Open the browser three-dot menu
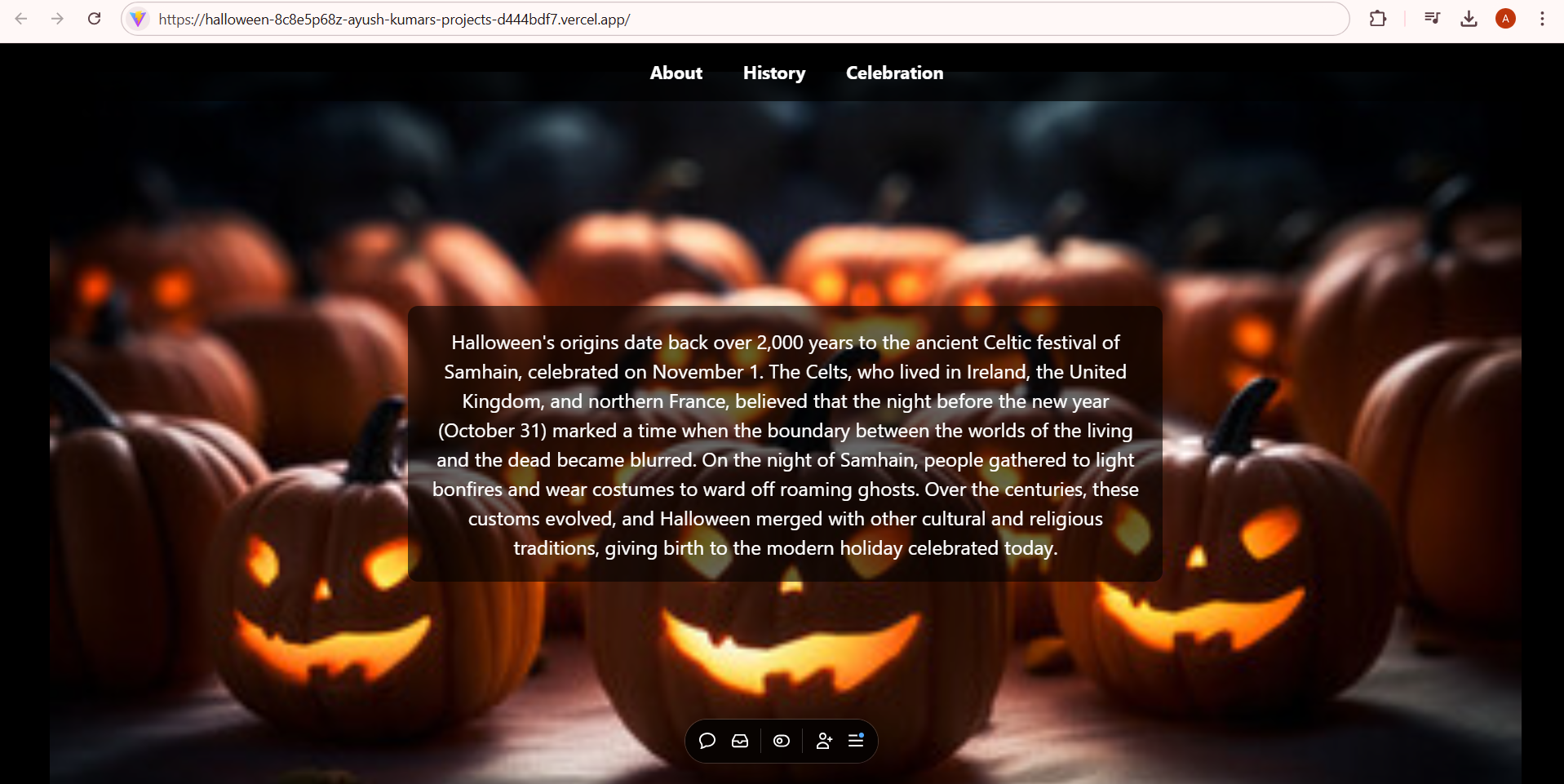1564x784 pixels. (x=1542, y=19)
